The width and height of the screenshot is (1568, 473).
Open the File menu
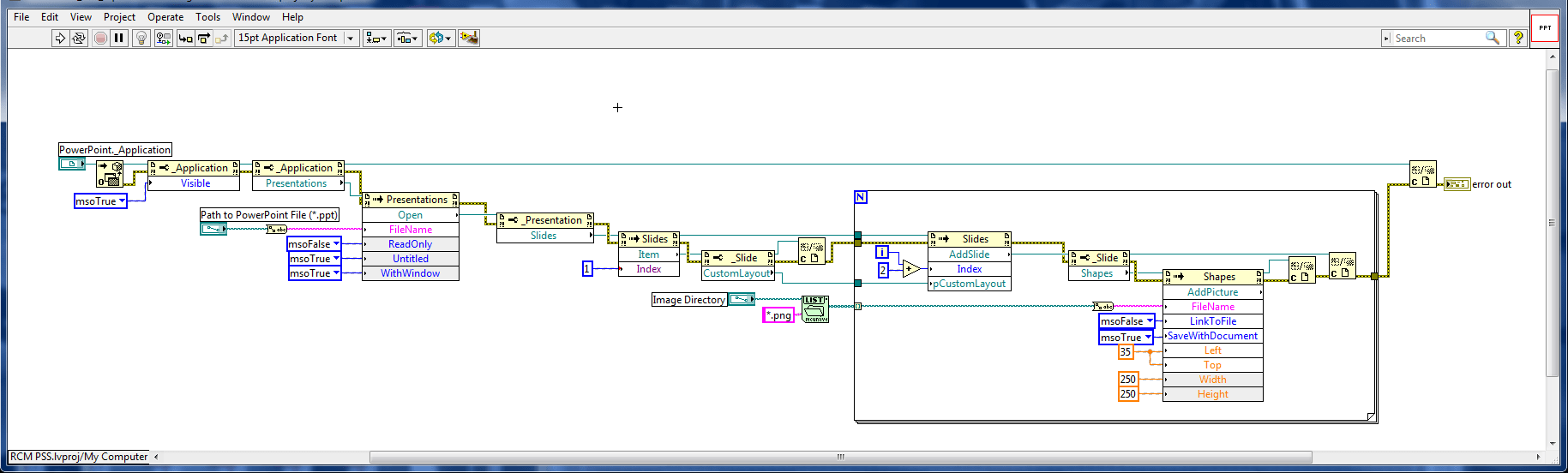pos(21,17)
